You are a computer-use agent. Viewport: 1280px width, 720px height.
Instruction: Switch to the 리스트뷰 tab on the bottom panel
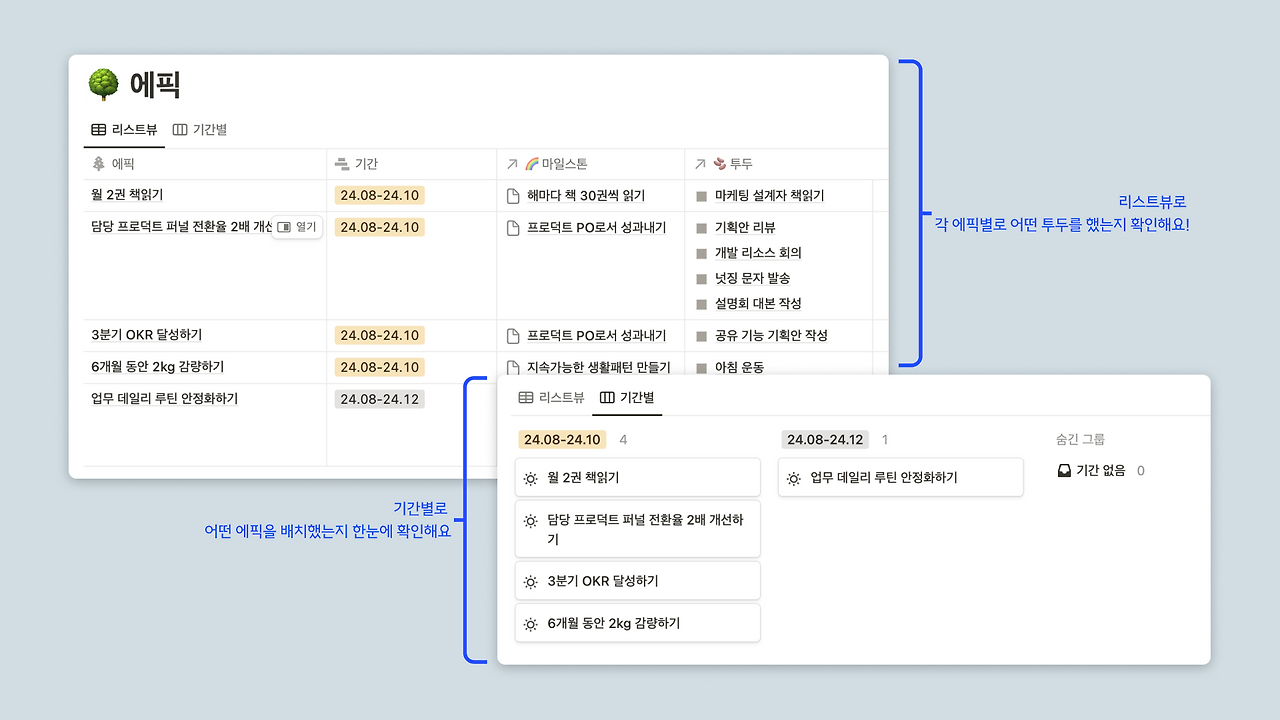pyautogui.click(x=552, y=396)
